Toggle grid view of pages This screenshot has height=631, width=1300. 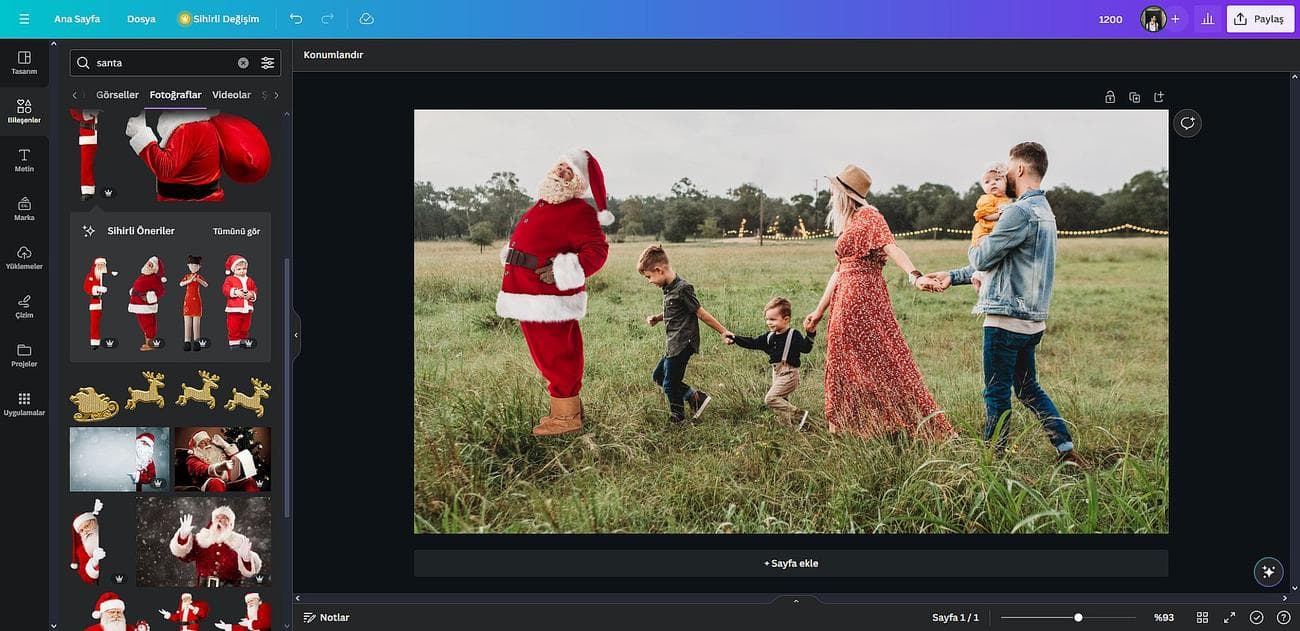click(1202, 617)
